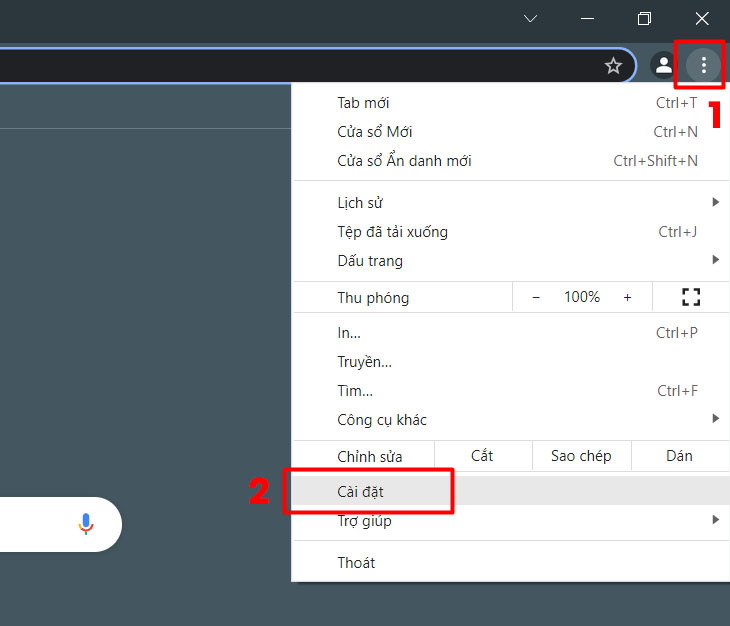Click the Dán button

[x=679, y=456]
